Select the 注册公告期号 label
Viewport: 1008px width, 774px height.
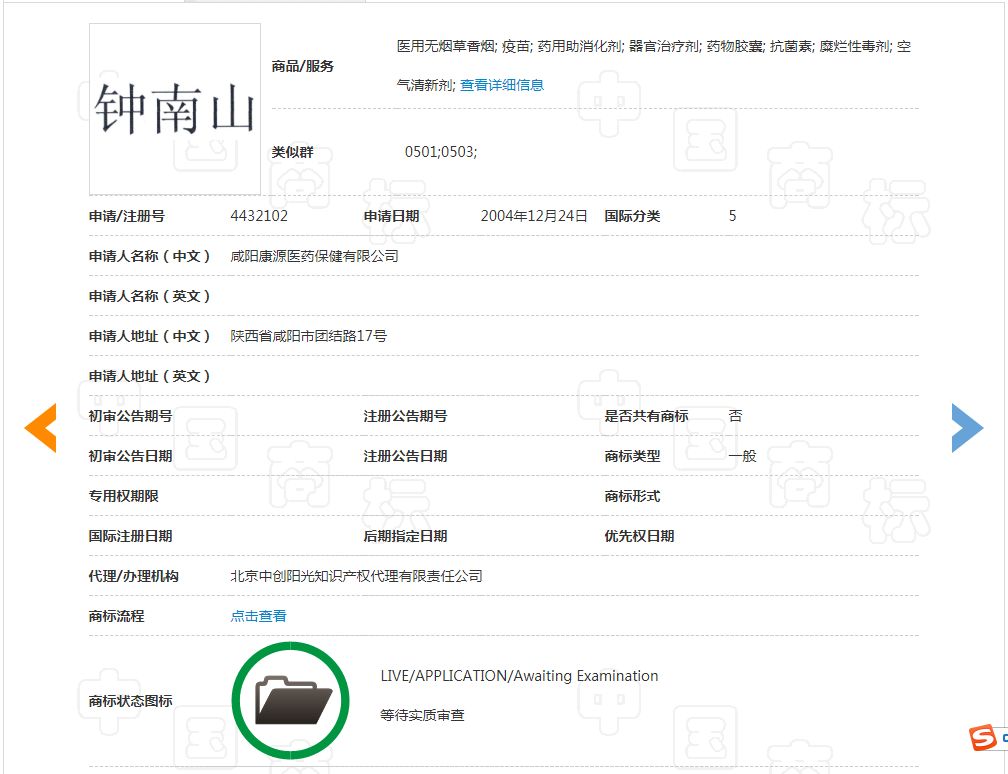tap(406, 416)
